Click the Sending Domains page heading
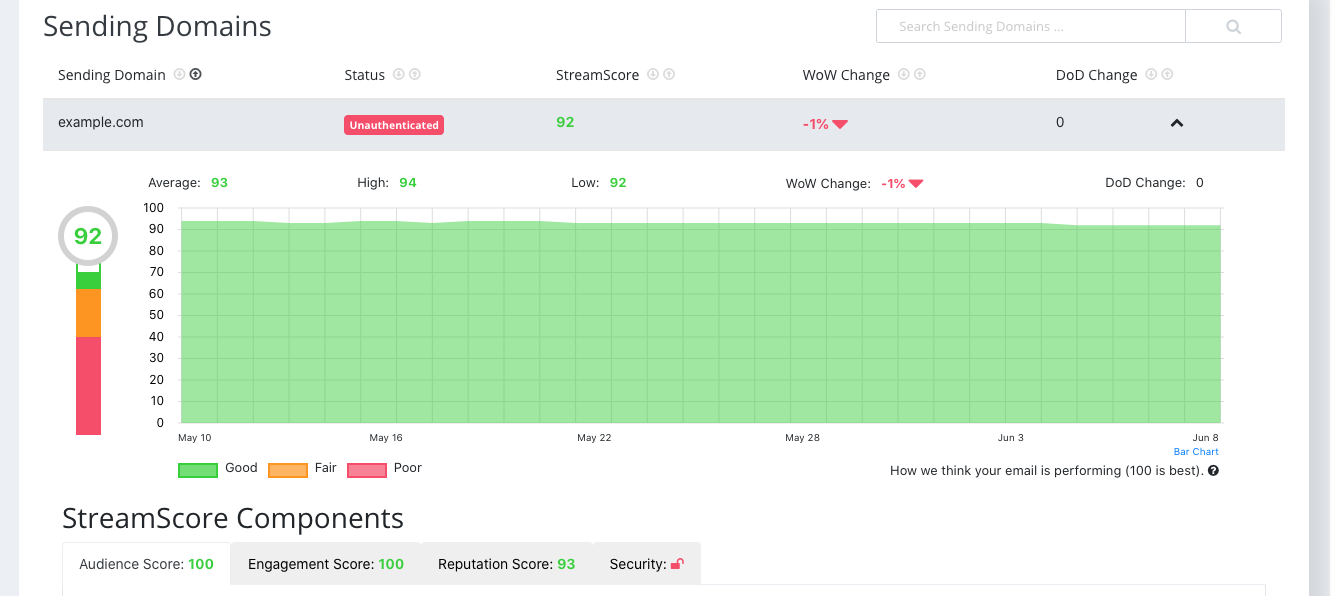Image resolution: width=1332 pixels, height=596 pixels. click(x=157, y=26)
